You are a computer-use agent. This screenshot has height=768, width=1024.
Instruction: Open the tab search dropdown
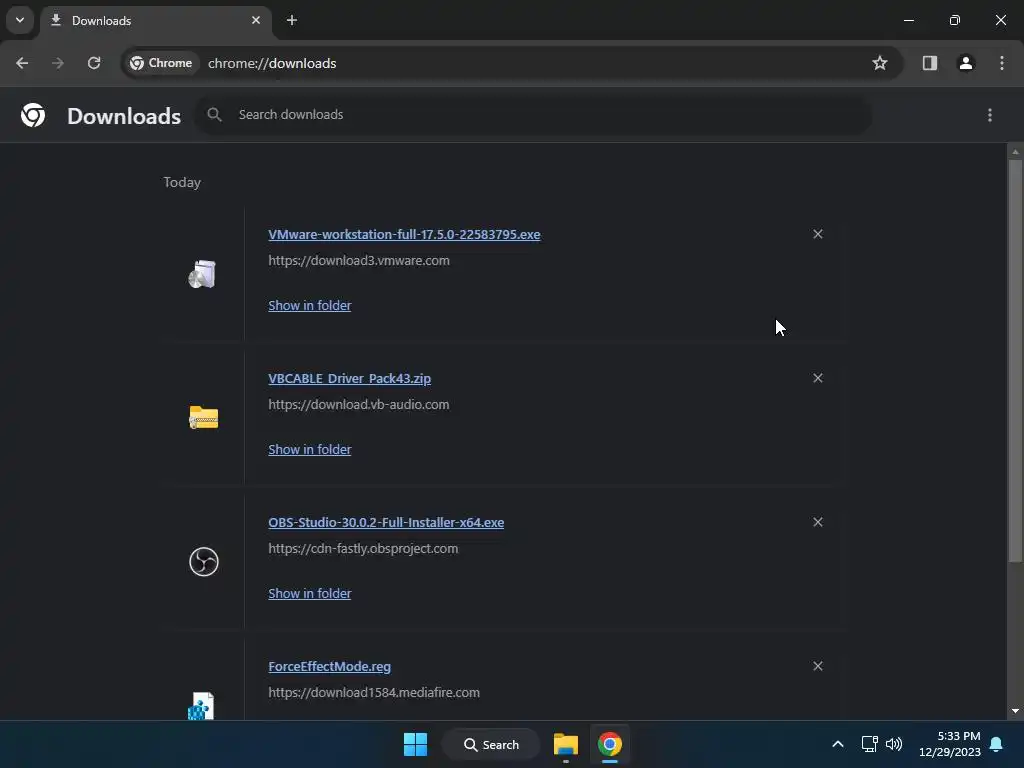pos(20,20)
